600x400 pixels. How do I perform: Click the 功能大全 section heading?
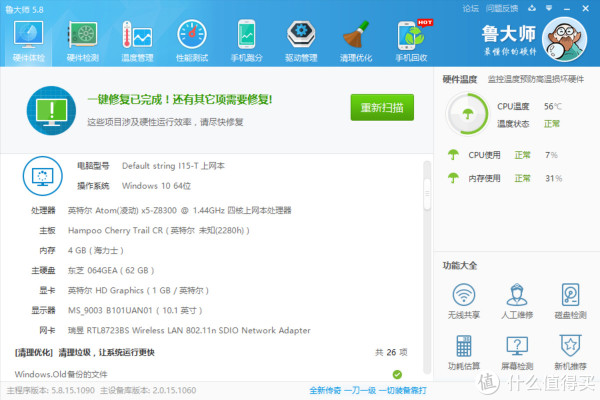click(x=460, y=265)
